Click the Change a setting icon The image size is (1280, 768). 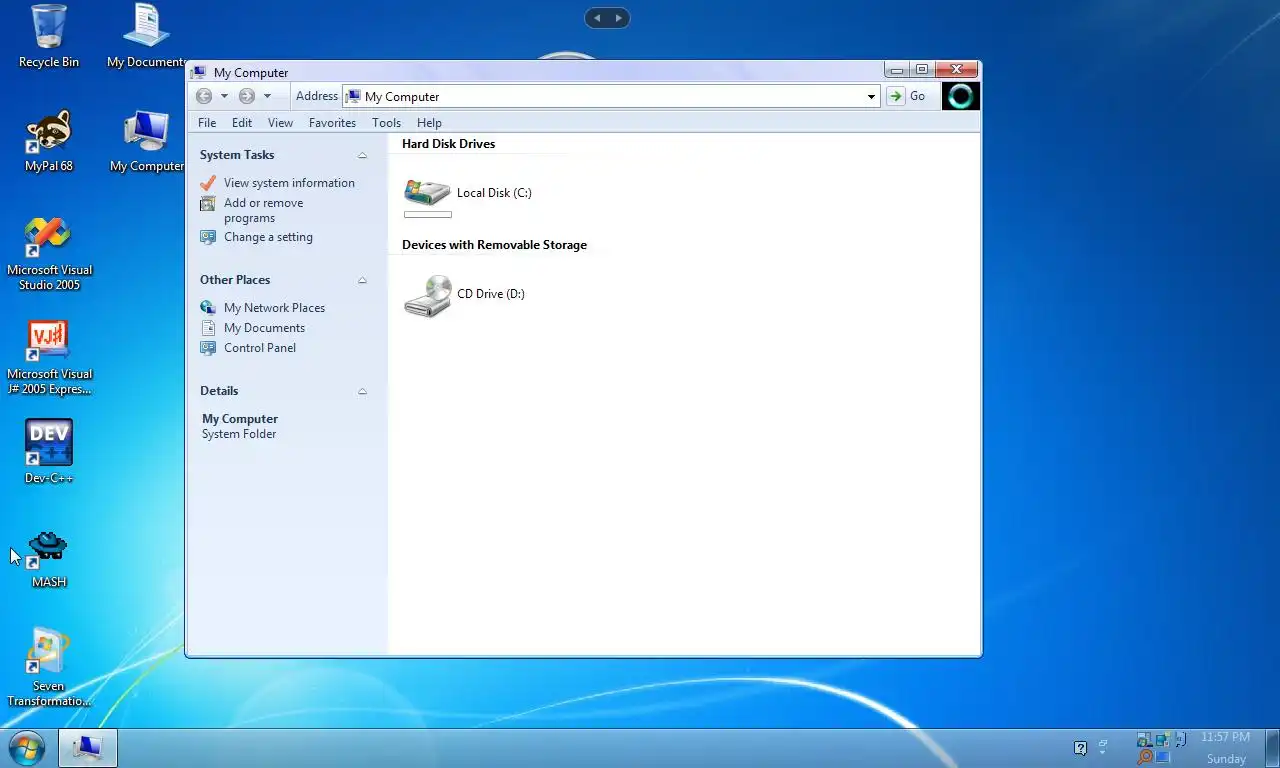point(208,237)
